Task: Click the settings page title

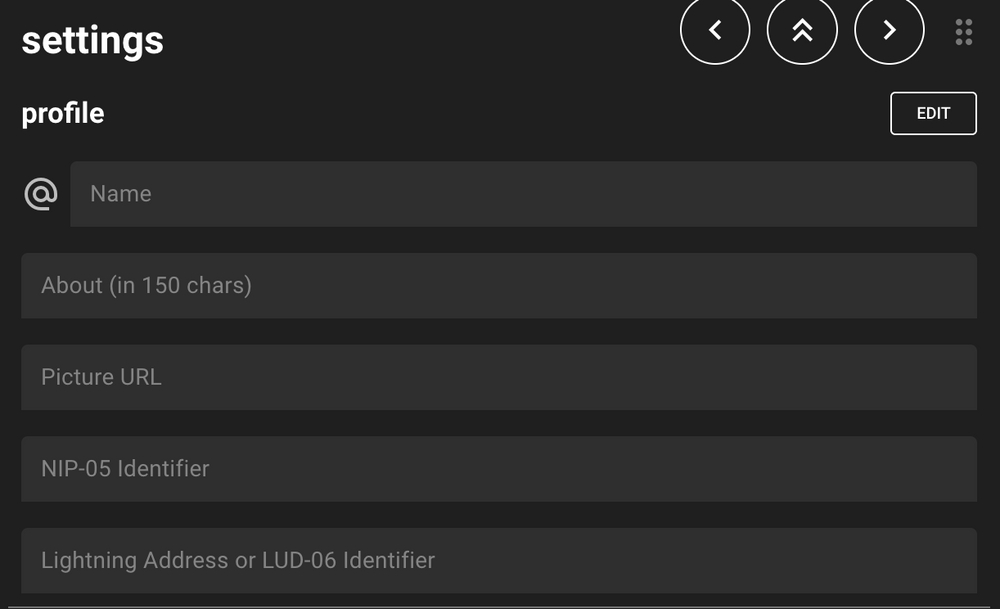Action: coord(93,41)
